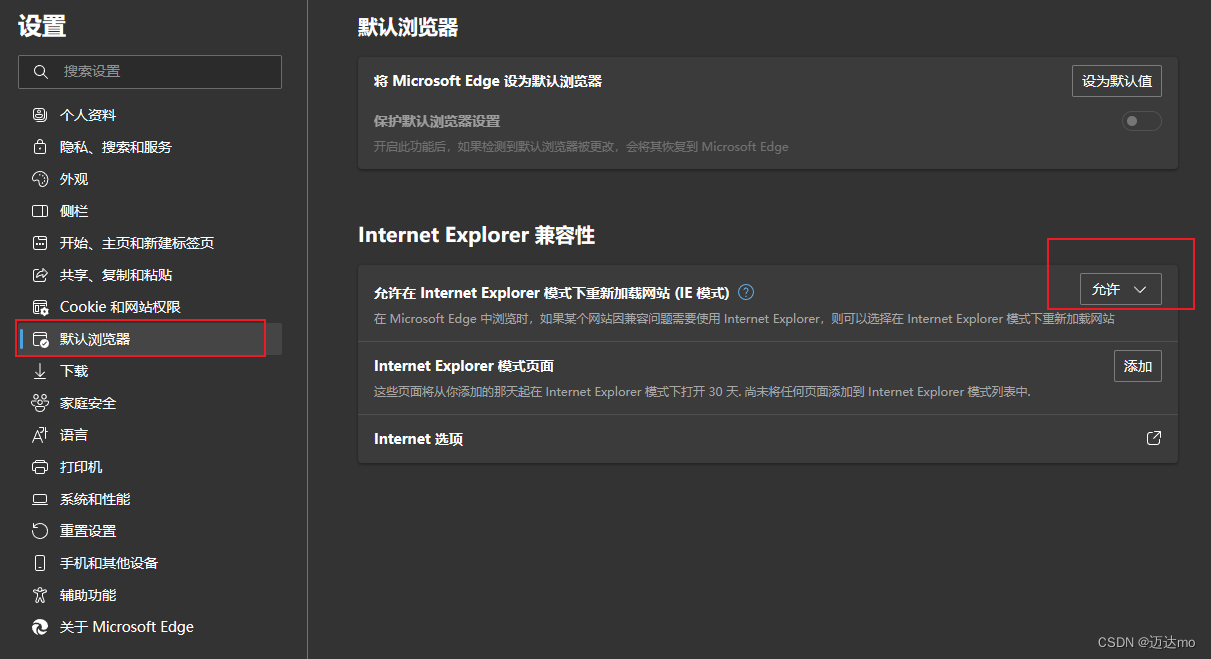This screenshot has height=659, width=1211.
Task: Click the 开始、主页和新建标签页 icon
Action: click(x=40, y=243)
